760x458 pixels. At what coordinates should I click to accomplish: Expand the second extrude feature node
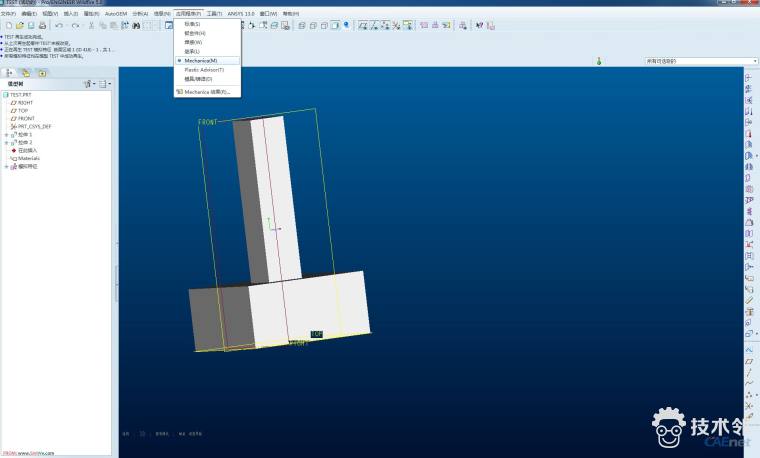point(6,143)
